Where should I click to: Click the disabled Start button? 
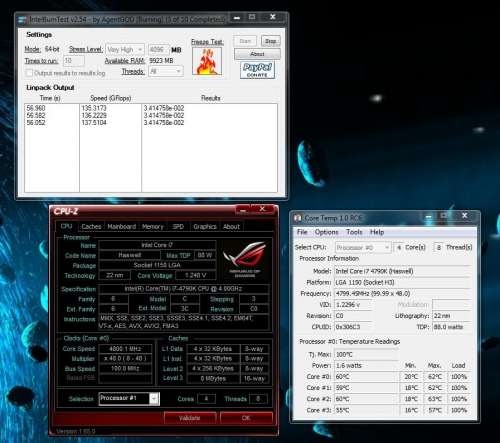tap(245, 41)
